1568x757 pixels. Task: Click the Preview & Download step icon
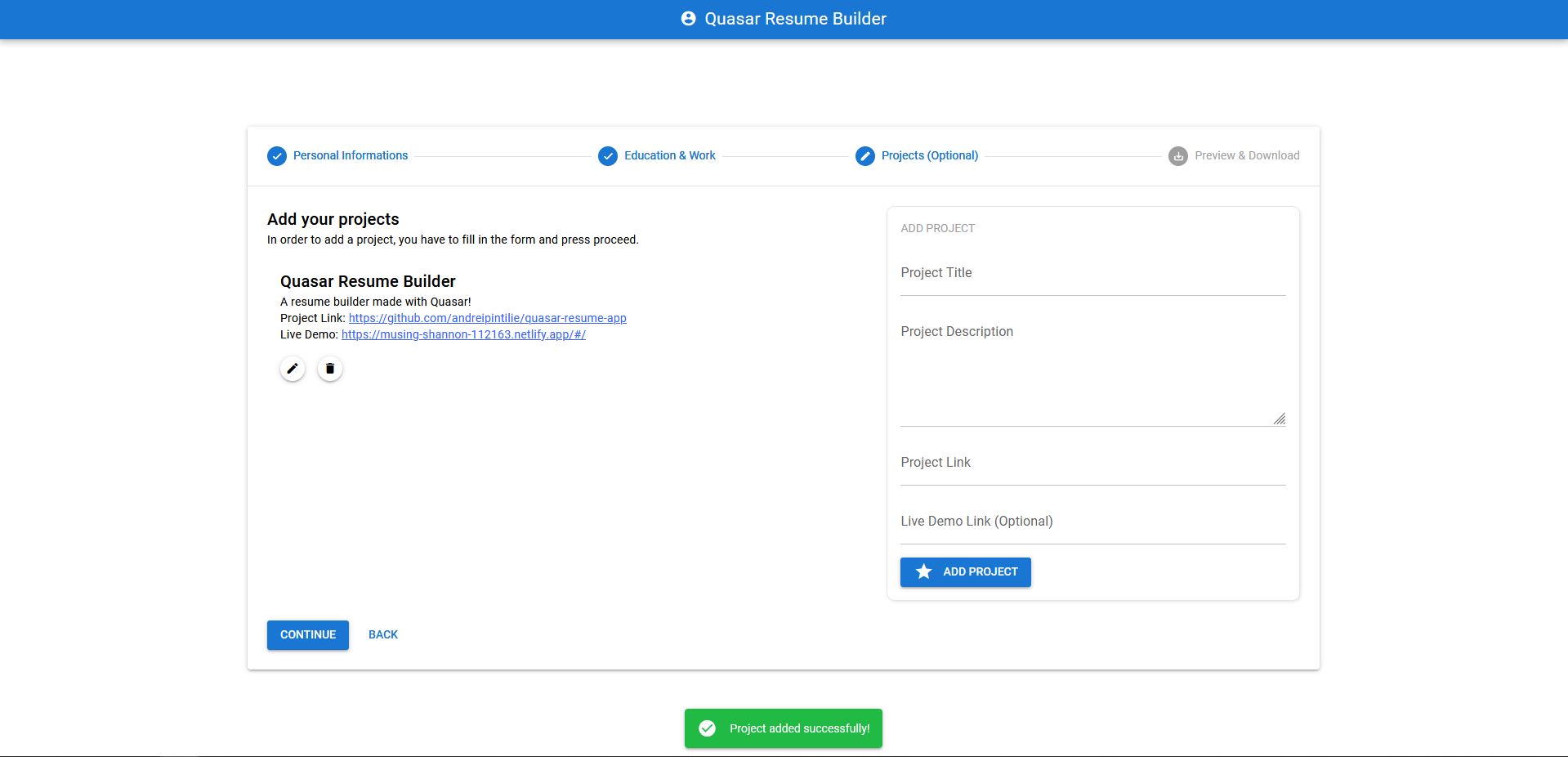[1178, 156]
